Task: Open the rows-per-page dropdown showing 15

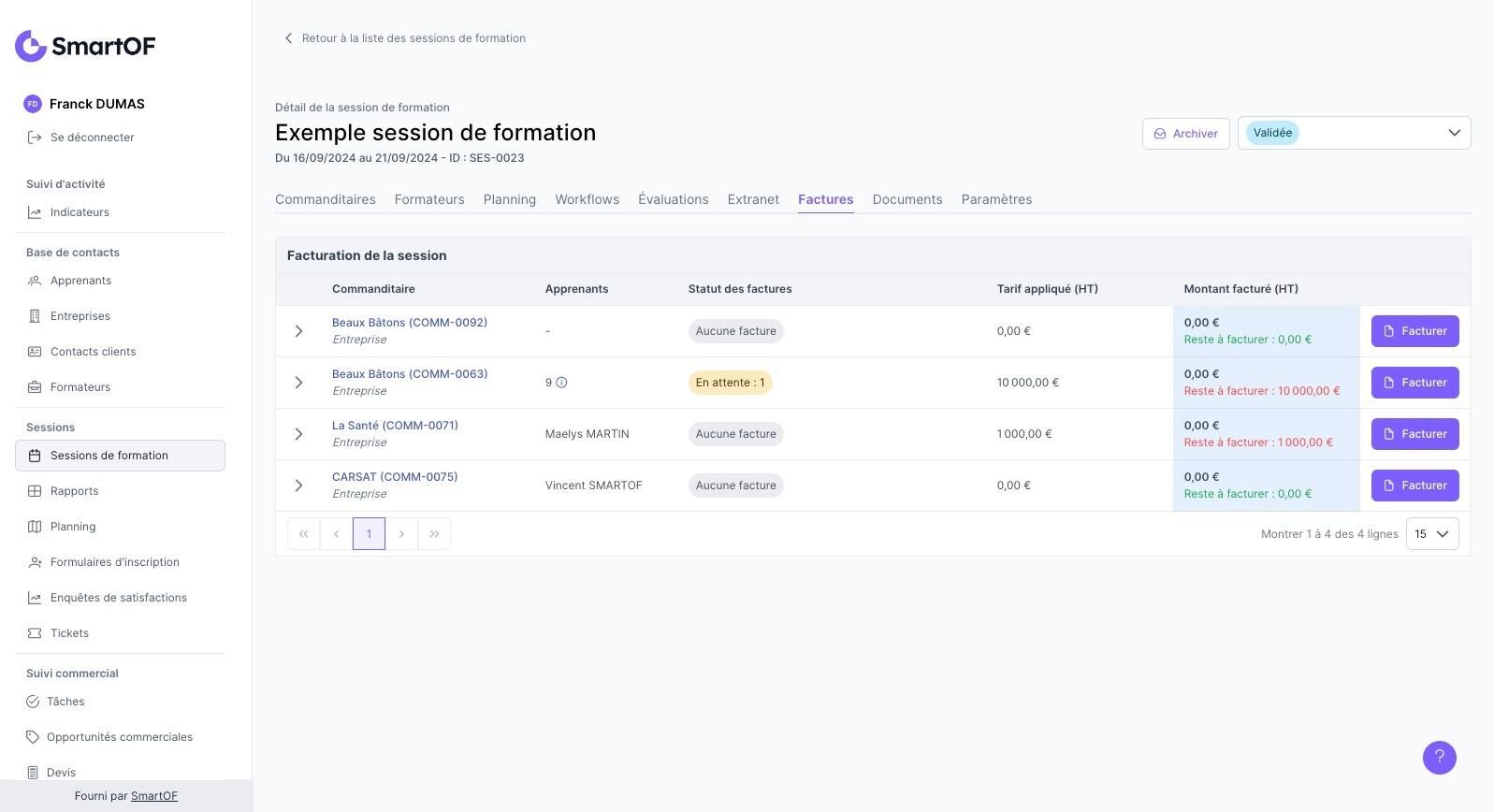Action: click(x=1431, y=534)
